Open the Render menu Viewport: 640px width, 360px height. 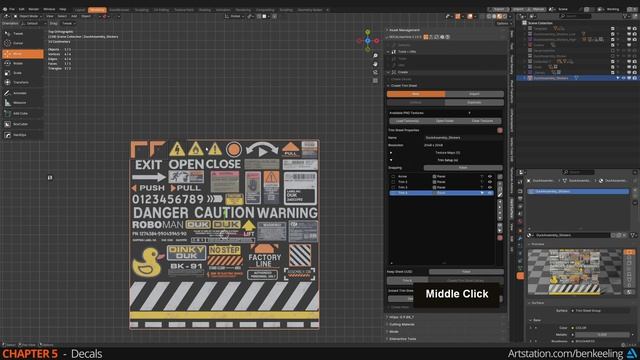[x=33, y=9]
